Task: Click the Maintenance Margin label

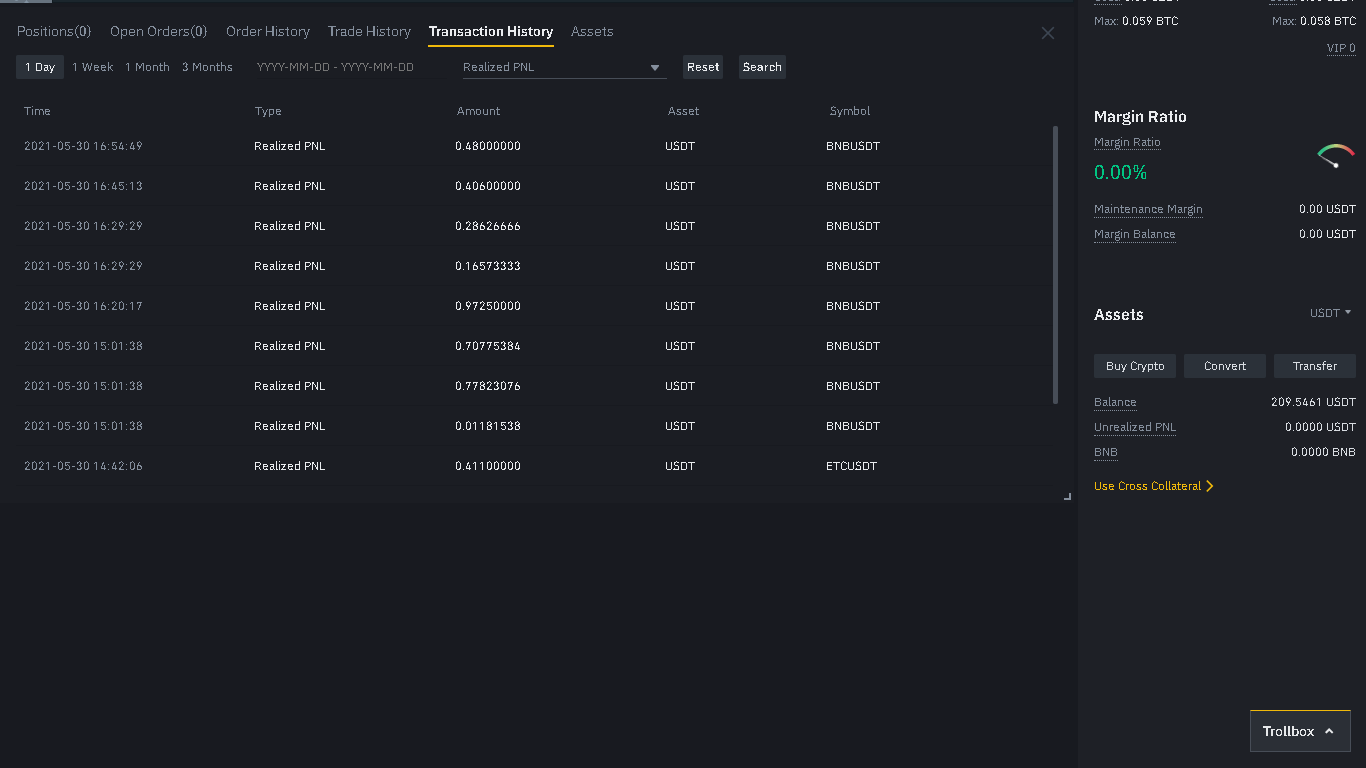Action: point(1148,209)
